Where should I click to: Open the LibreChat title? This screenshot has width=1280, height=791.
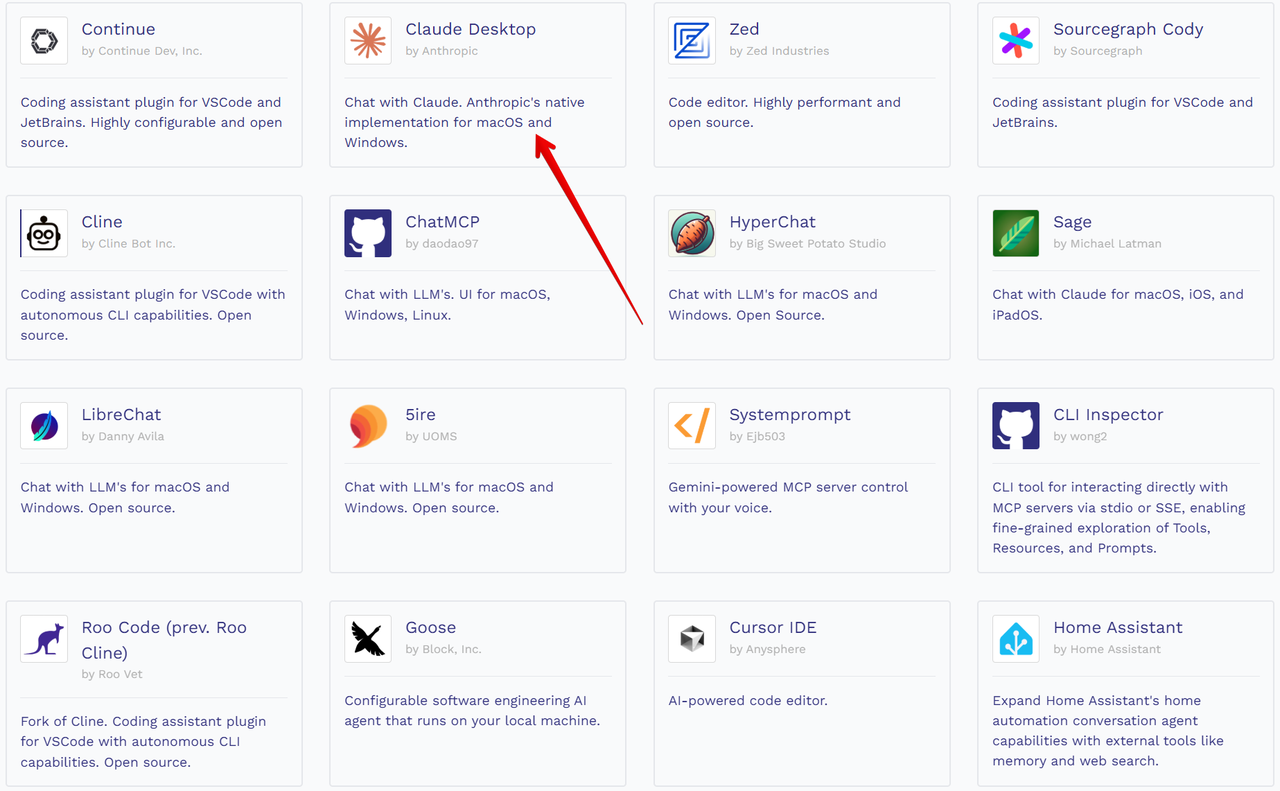[x=121, y=415]
